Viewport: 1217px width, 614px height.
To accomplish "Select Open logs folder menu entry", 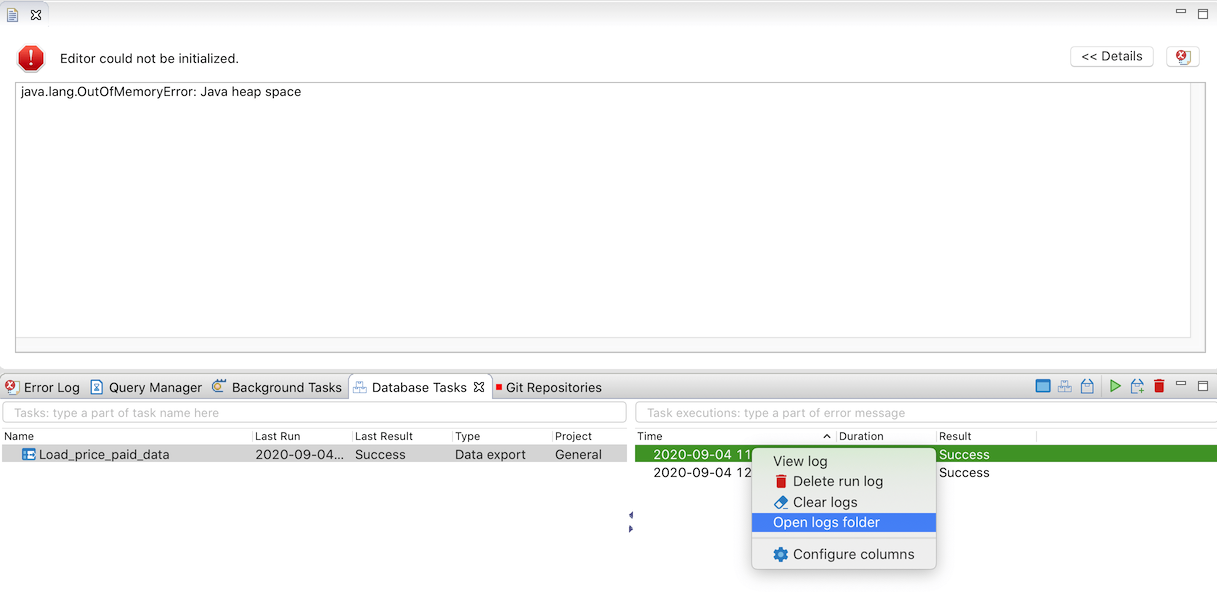I will tap(844, 522).
